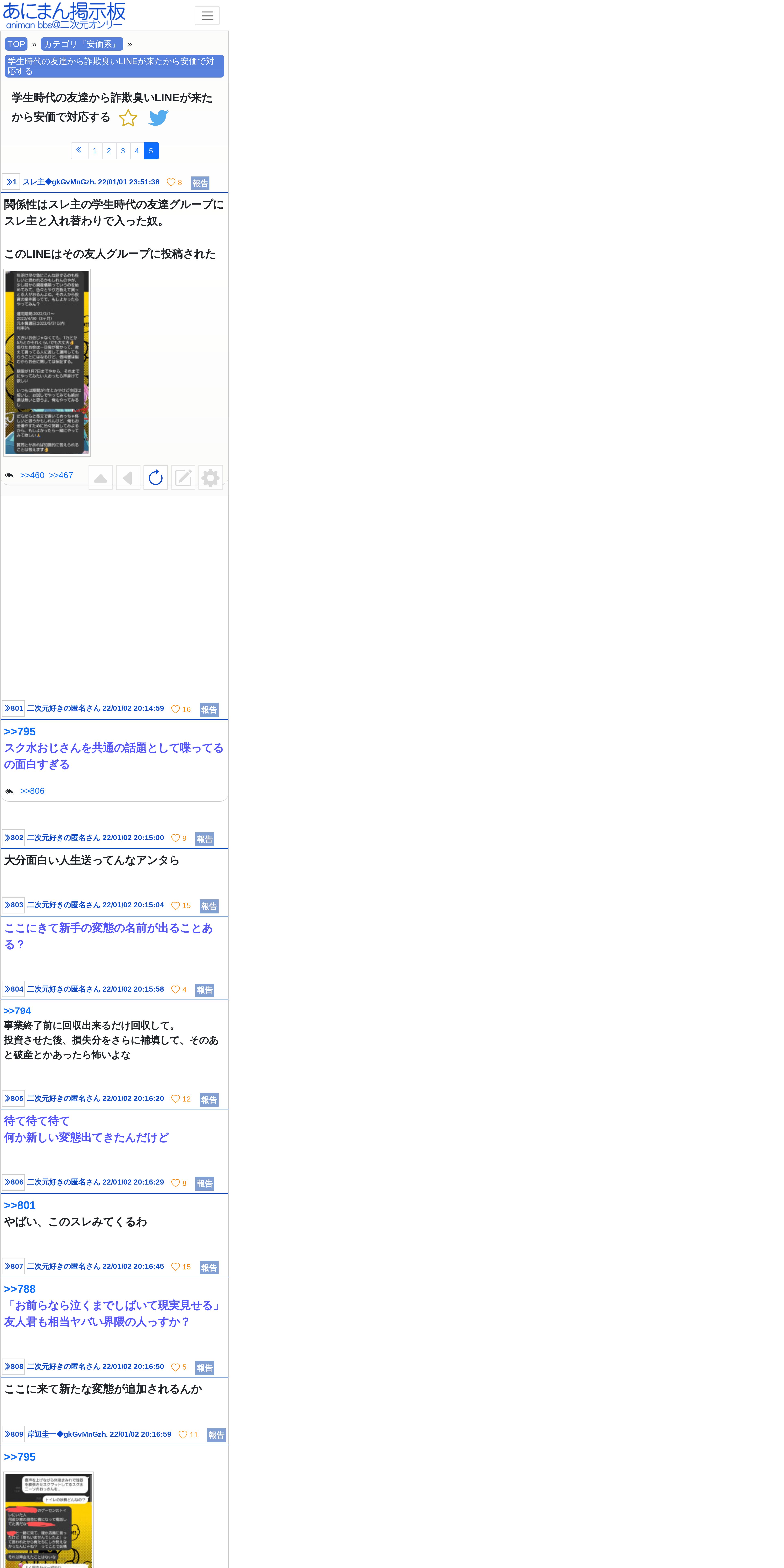Like post 806 with the heart
The width and height of the screenshot is (784, 1568).
[x=175, y=1183]
